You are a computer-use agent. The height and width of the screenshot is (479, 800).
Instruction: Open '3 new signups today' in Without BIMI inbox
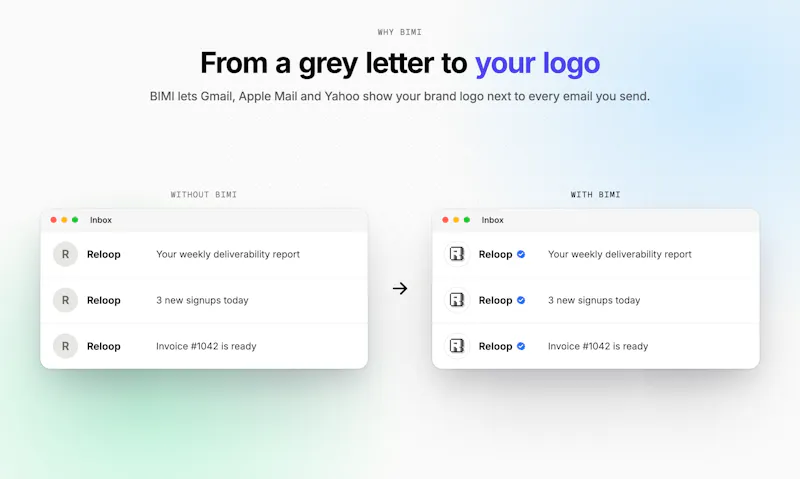tap(203, 300)
